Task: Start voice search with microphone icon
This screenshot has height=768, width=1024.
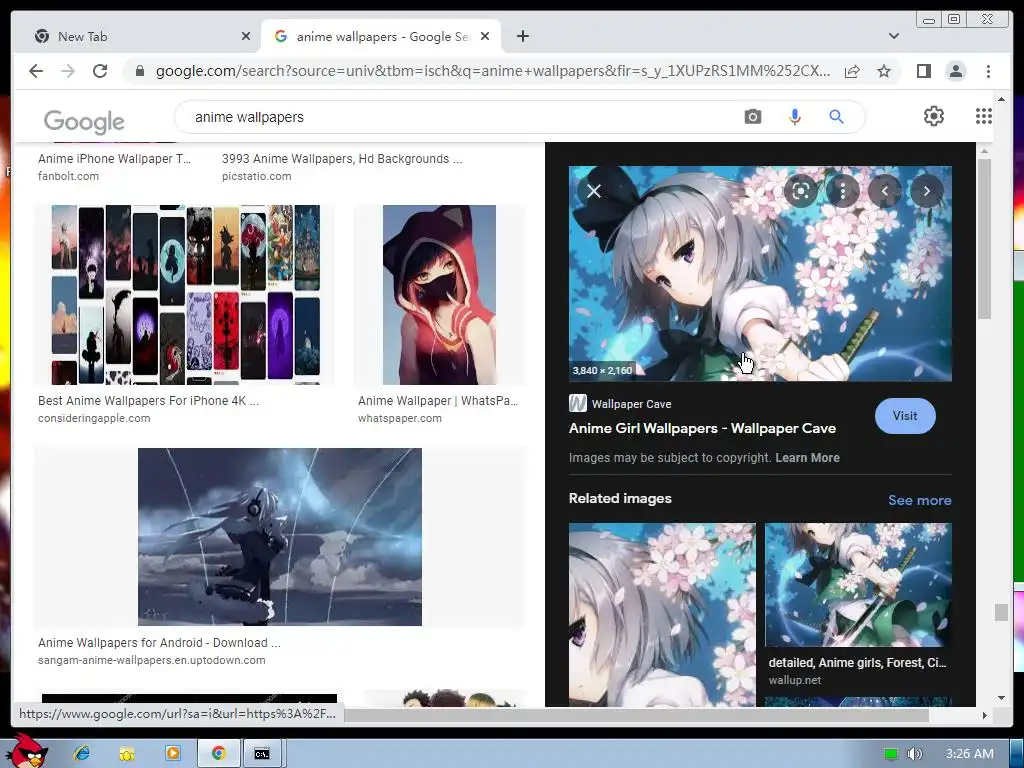Action: [795, 117]
